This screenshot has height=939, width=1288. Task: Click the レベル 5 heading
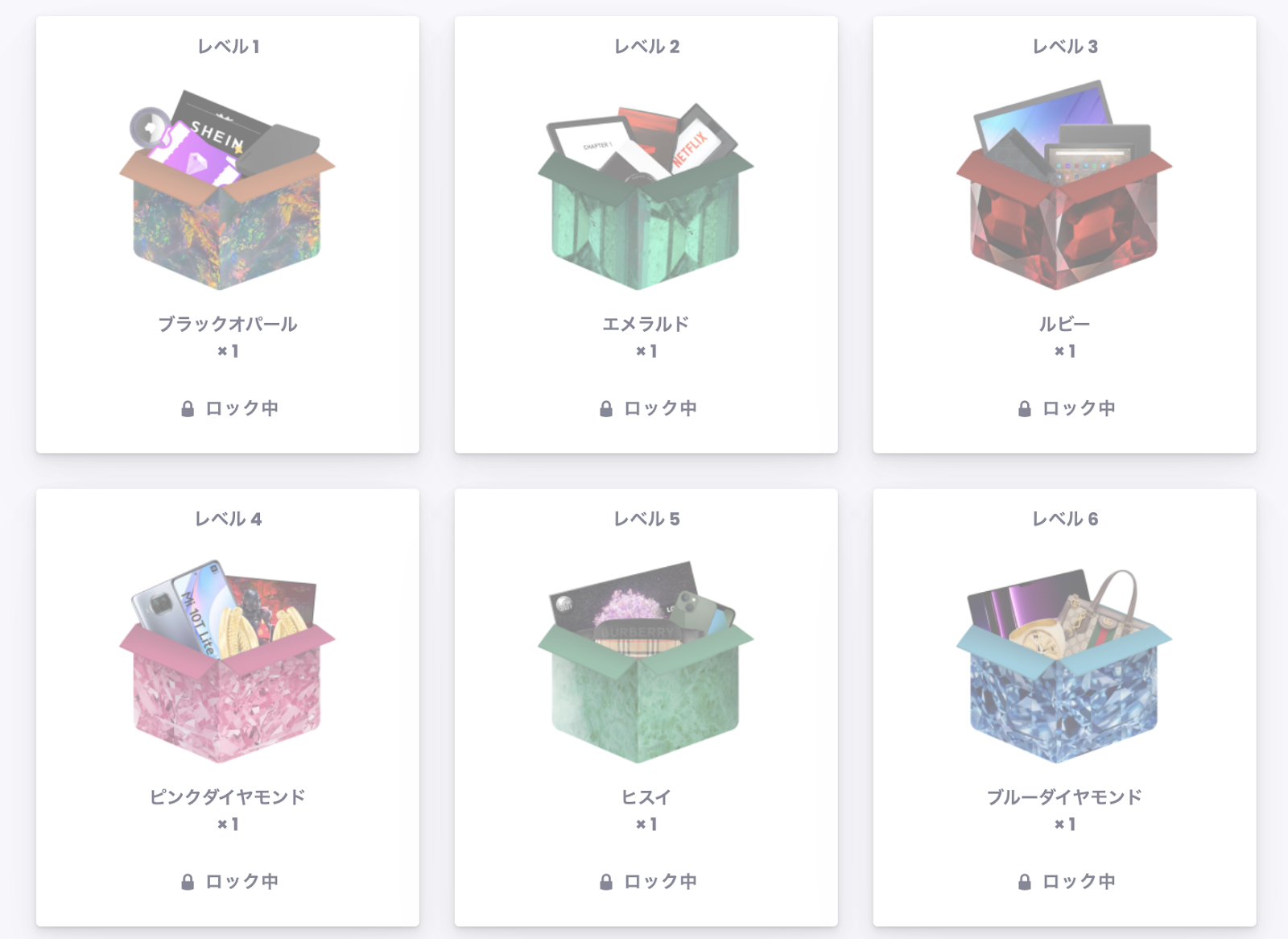pyautogui.click(x=646, y=519)
